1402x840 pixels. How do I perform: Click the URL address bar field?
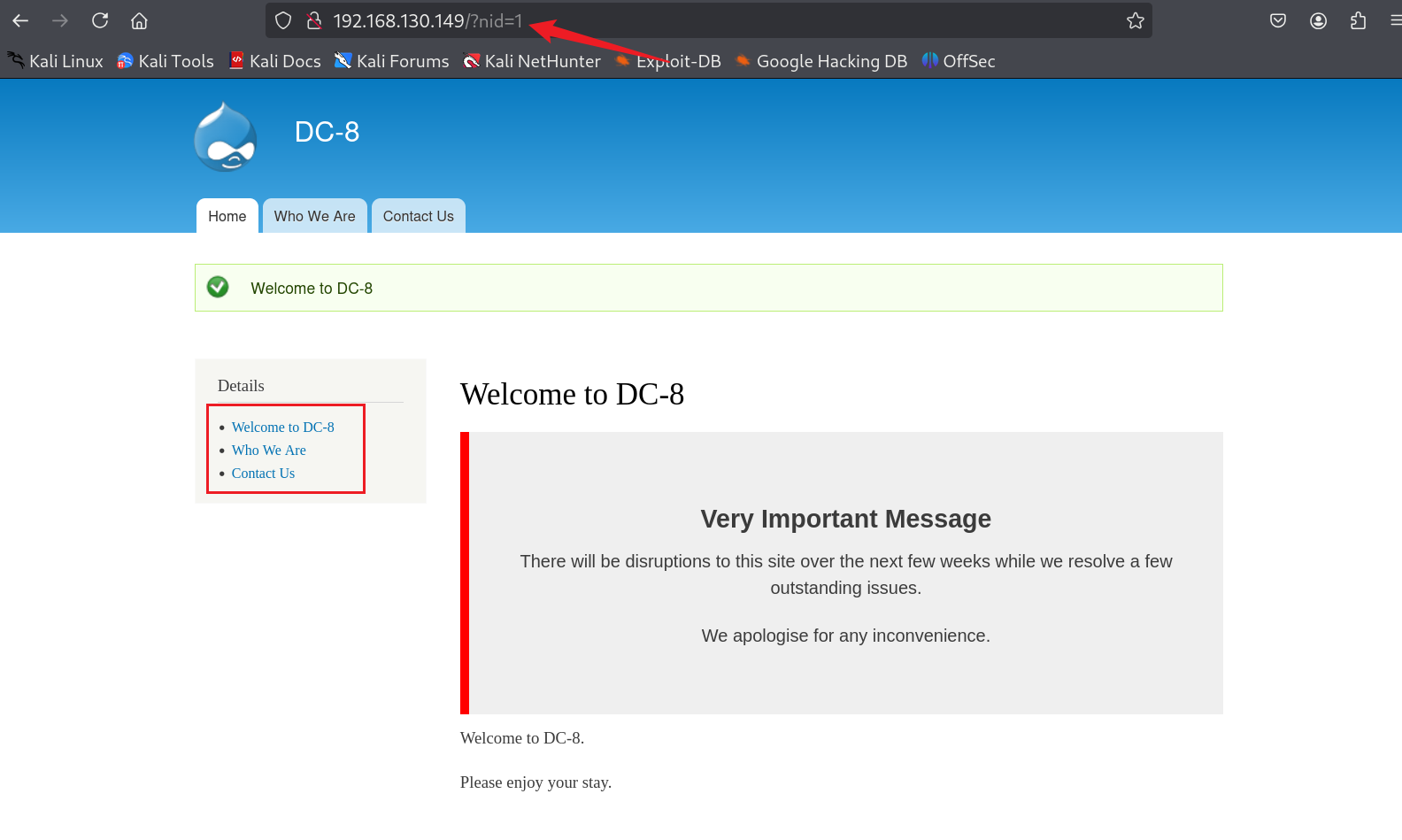pyautogui.click(x=797, y=20)
